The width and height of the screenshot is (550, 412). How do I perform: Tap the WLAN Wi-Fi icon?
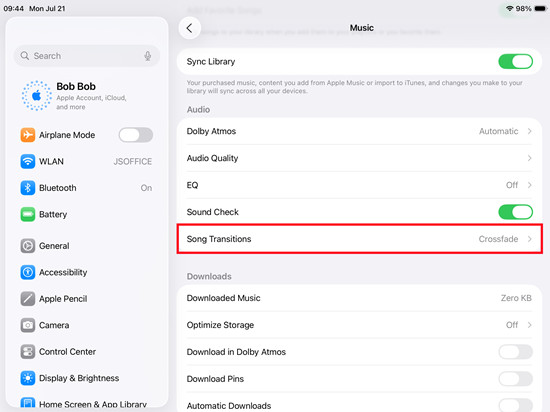pyautogui.click(x=28, y=161)
